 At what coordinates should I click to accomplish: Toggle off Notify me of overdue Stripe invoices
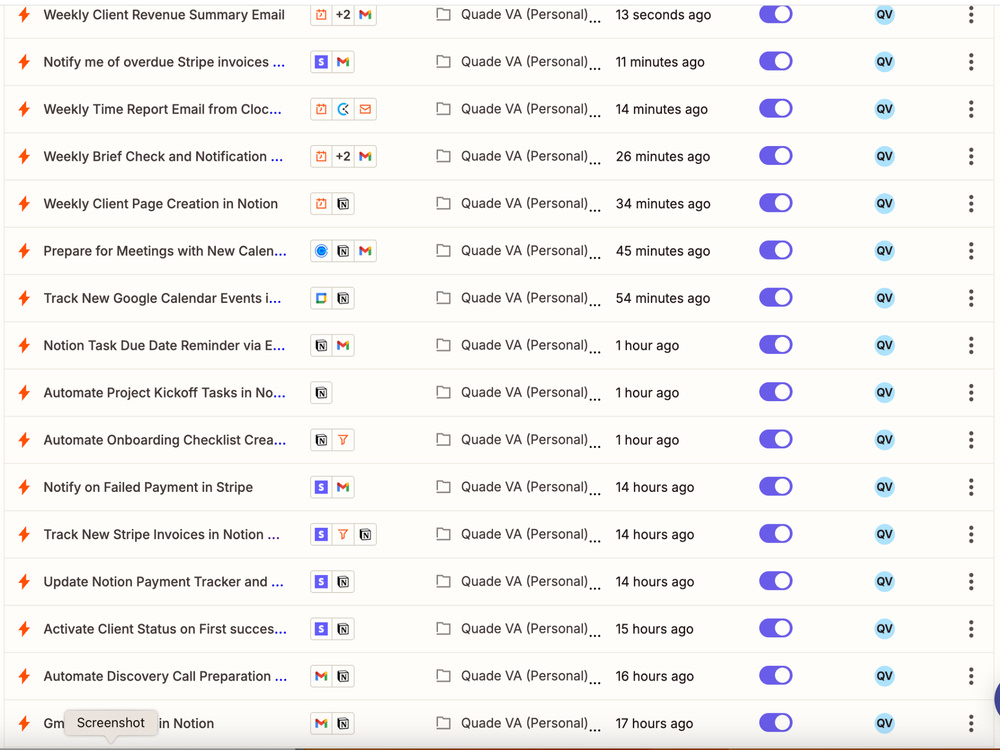point(776,61)
